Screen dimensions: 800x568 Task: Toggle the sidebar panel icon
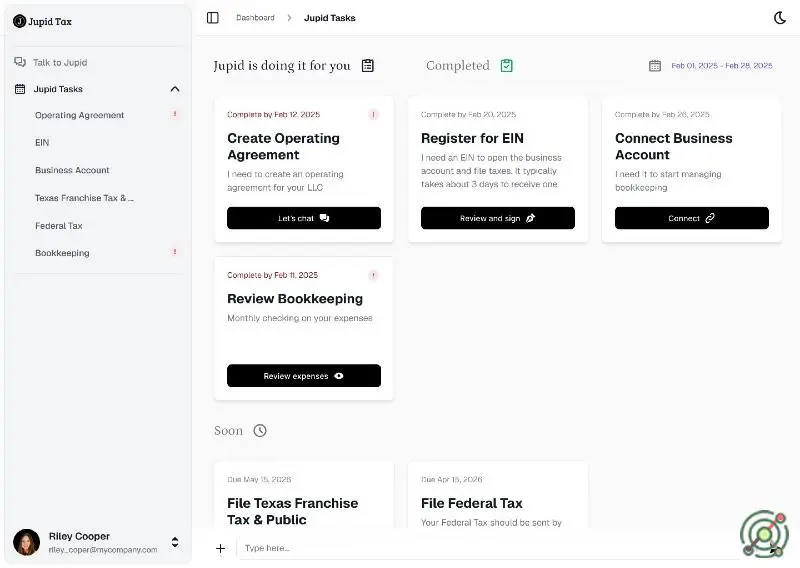coord(212,18)
